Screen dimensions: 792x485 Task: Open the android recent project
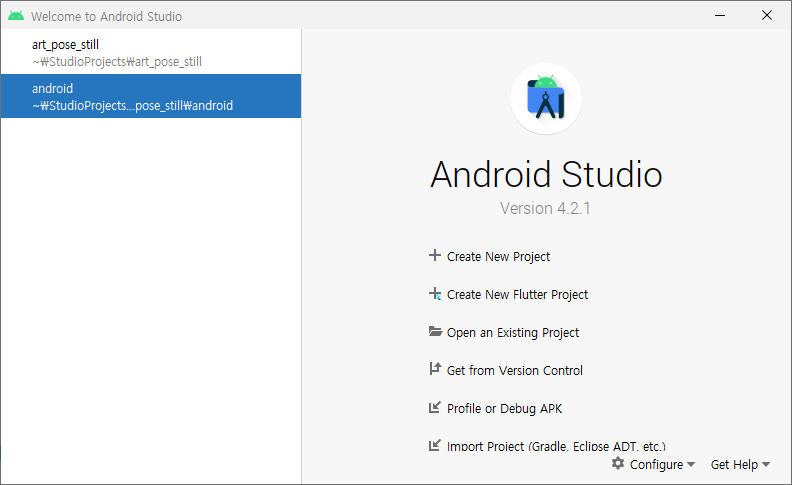tap(151, 96)
